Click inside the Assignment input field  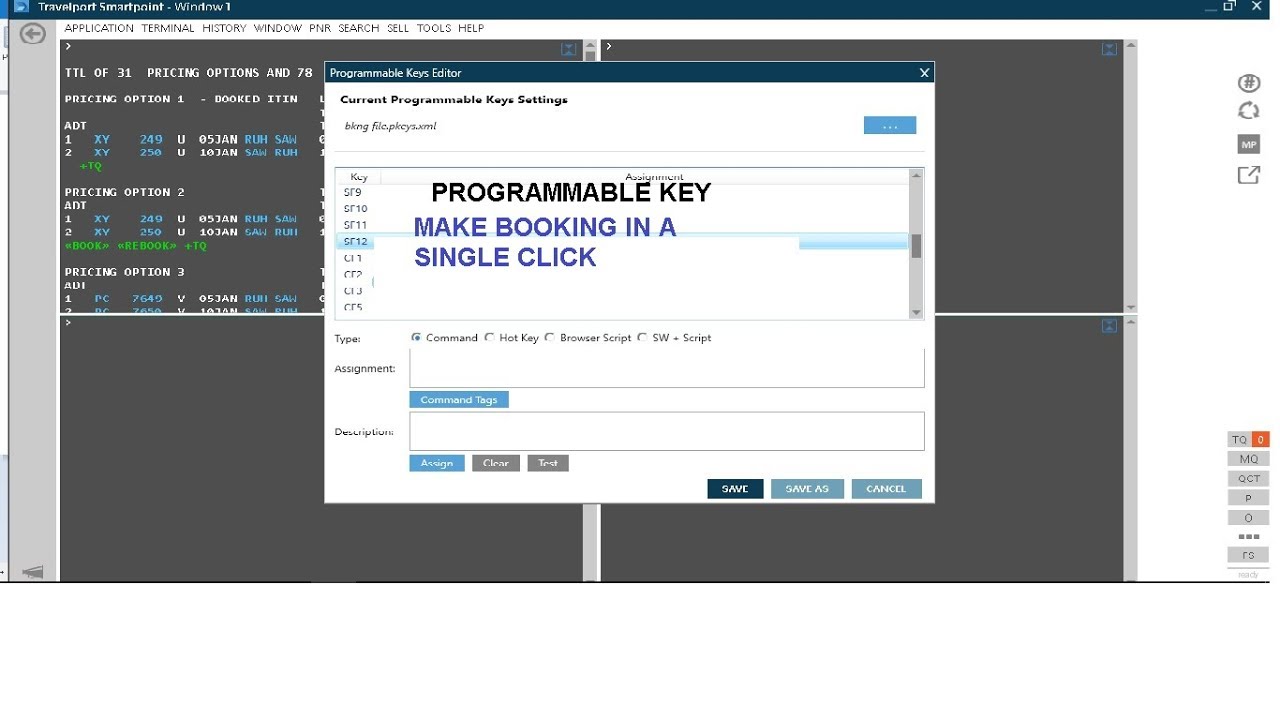tap(667, 368)
